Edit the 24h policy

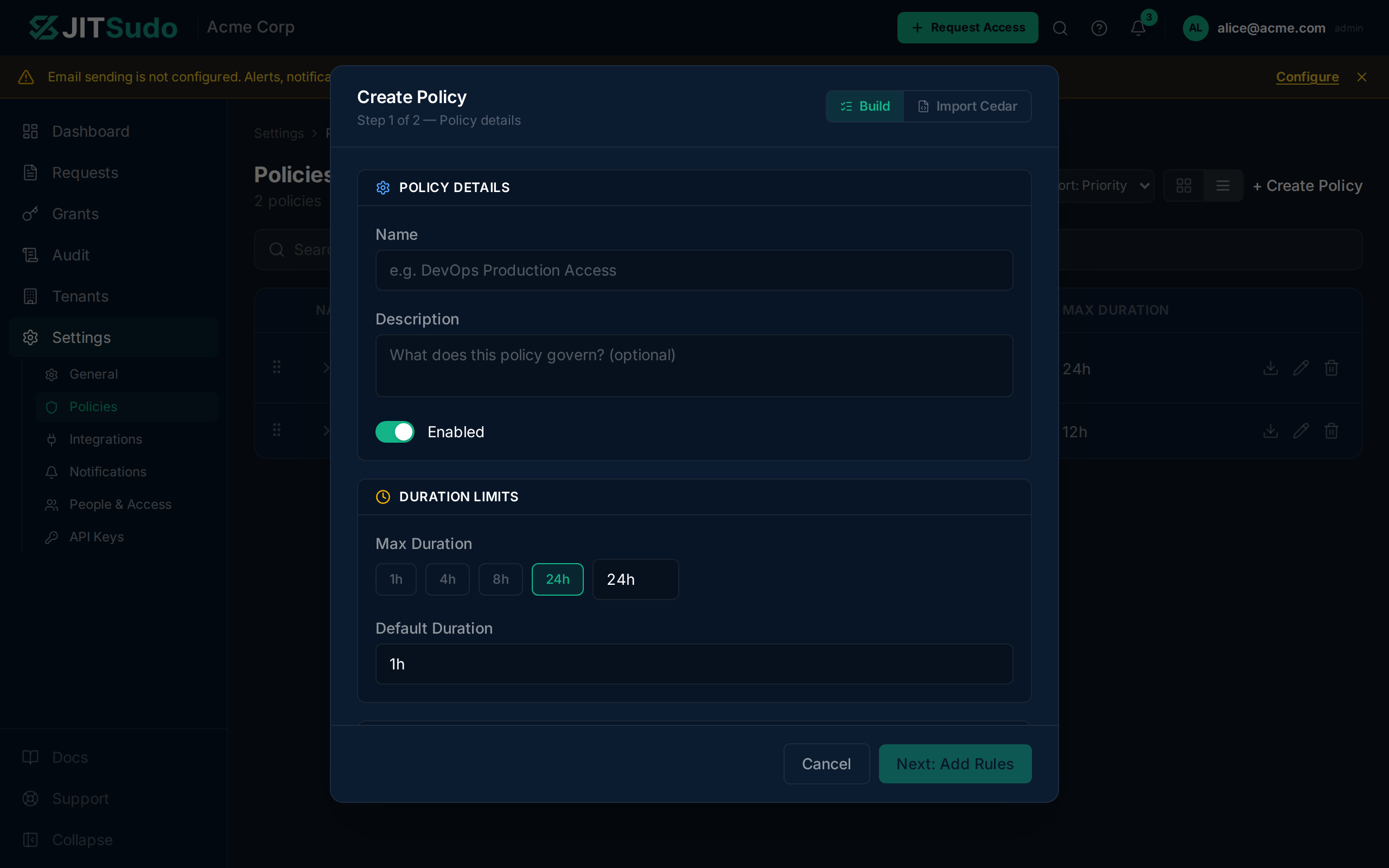click(1301, 368)
